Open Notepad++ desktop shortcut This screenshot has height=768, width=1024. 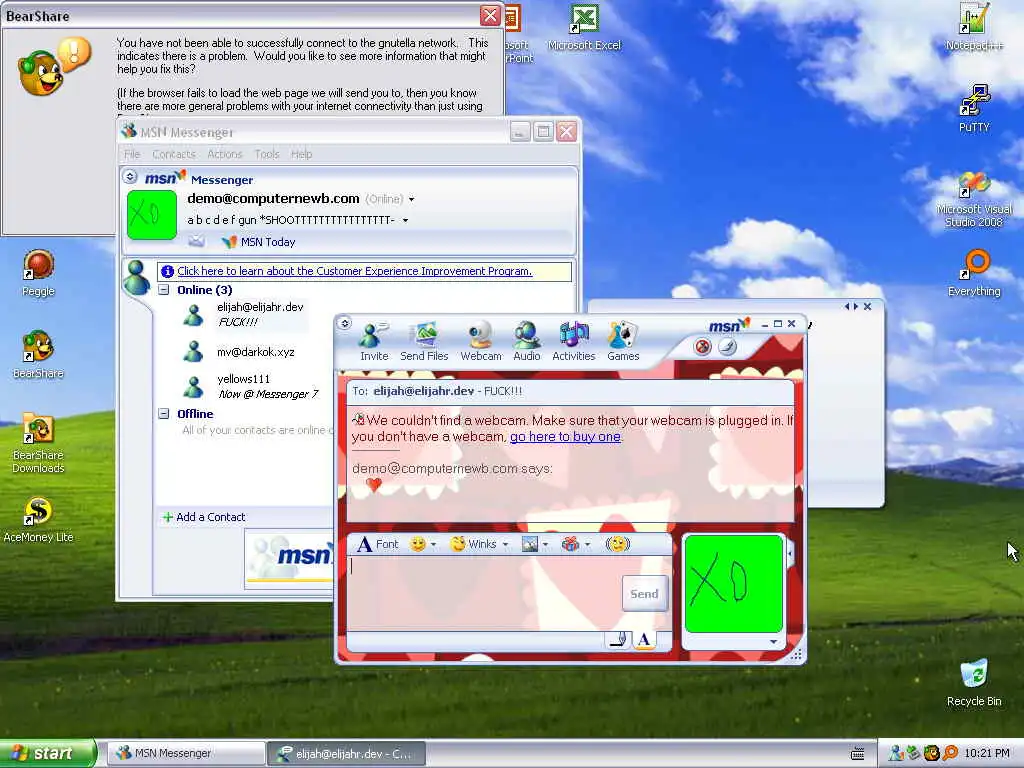click(974, 27)
